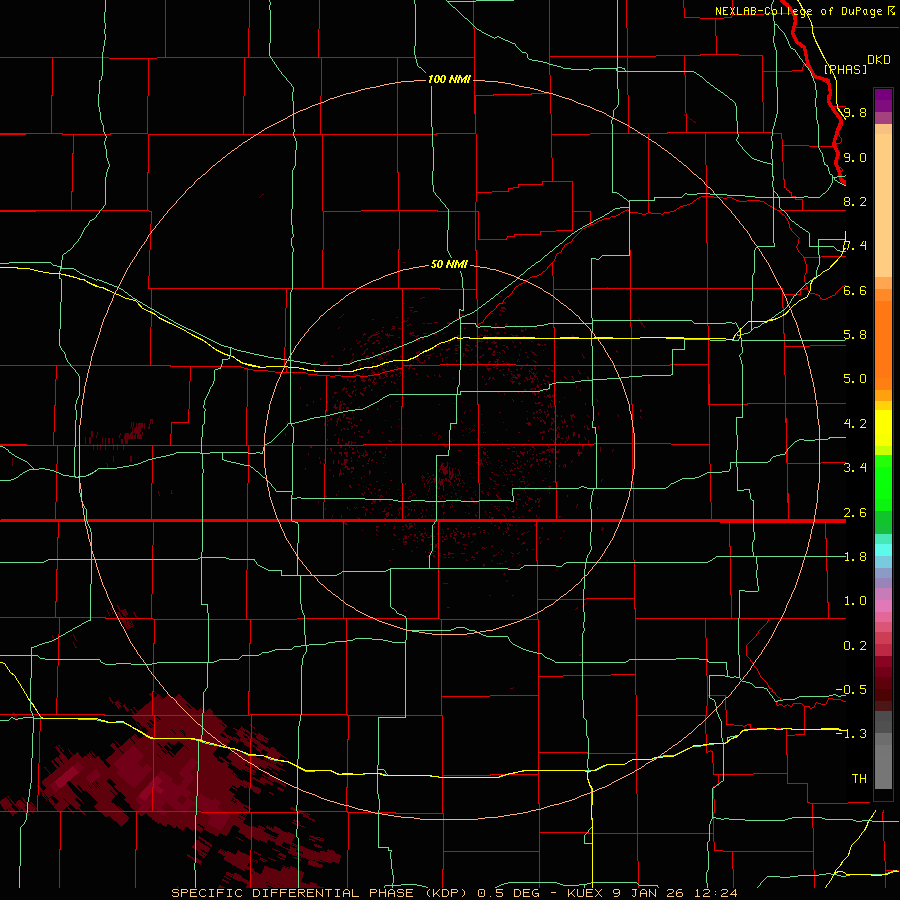Image resolution: width=900 pixels, height=900 pixels.
Task: Click the 4.2 scale value
Action: [x=855, y=423]
